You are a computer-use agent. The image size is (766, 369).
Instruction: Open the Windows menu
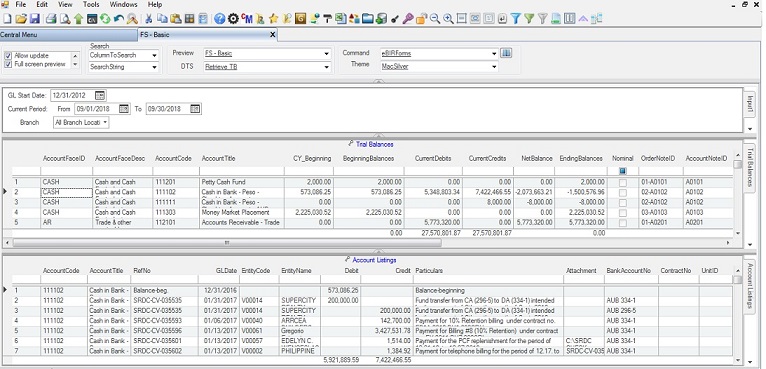pos(123,4)
